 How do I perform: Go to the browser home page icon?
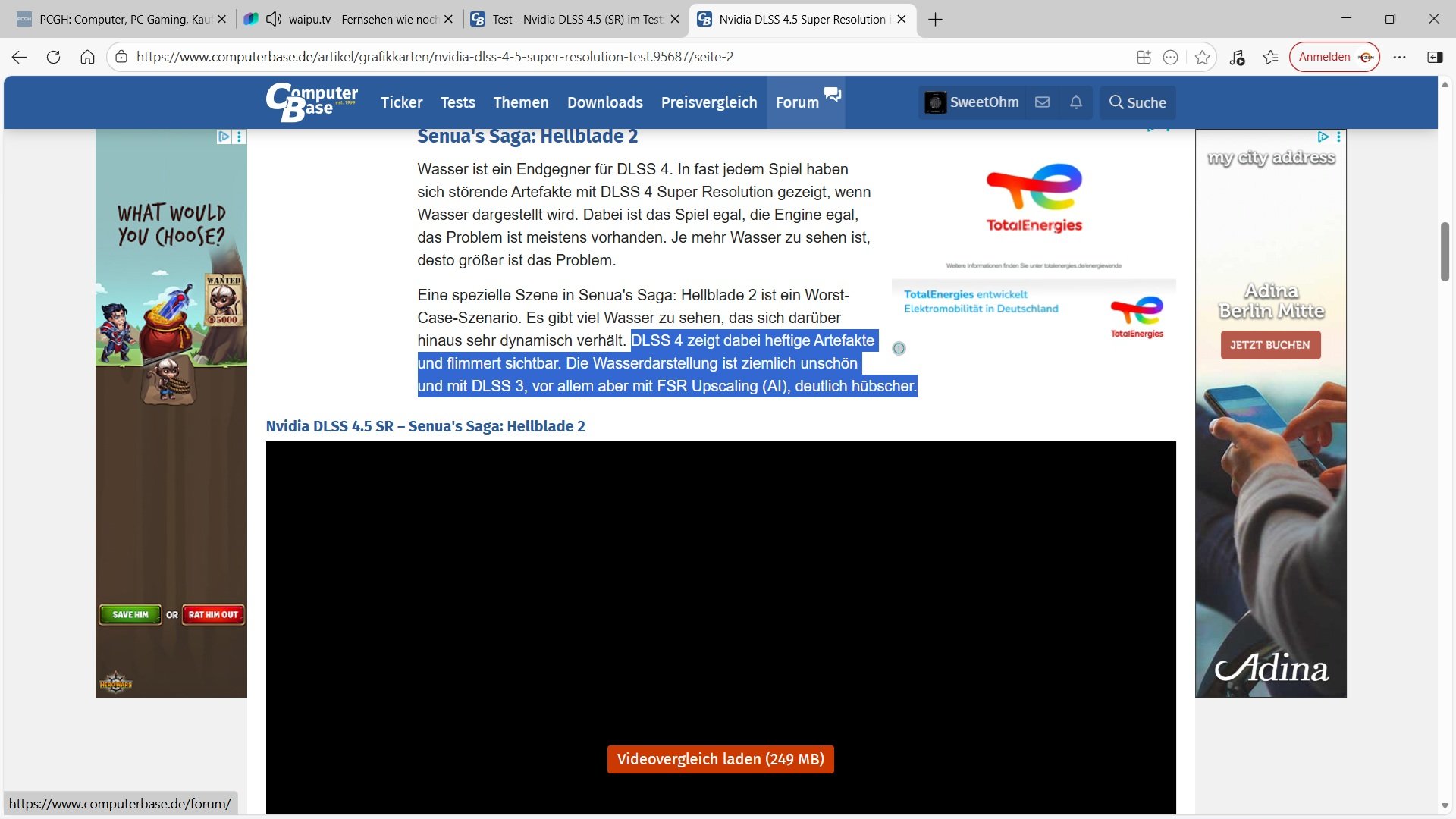pyautogui.click(x=87, y=57)
